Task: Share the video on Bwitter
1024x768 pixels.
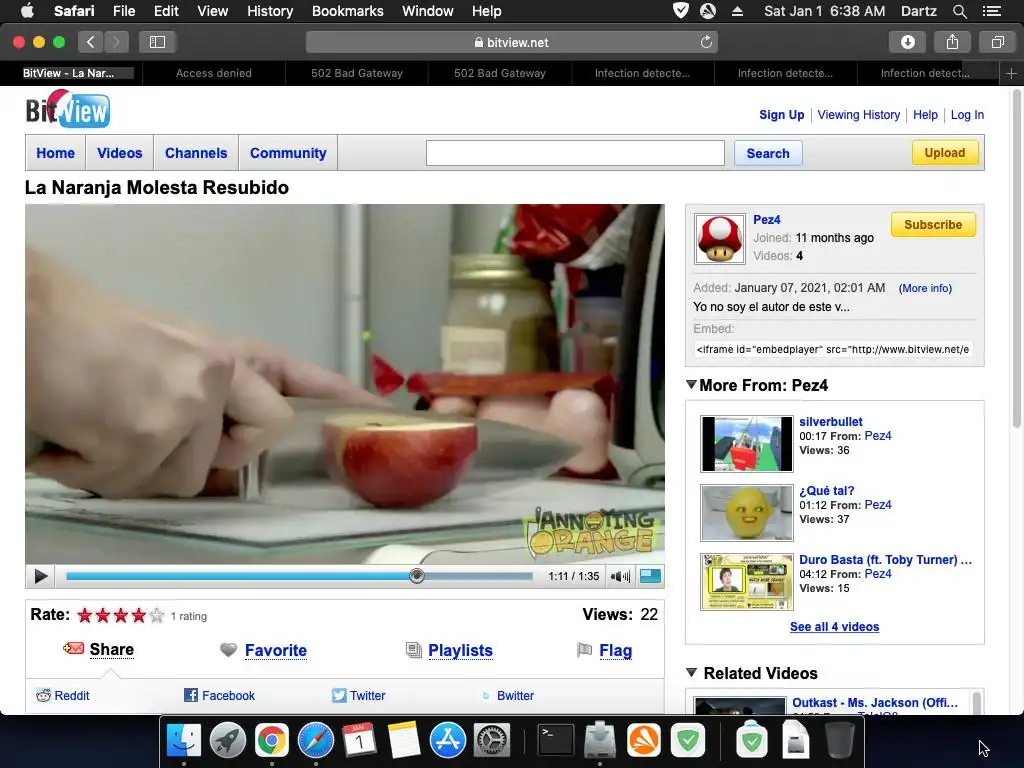Action: (x=508, y=696)
